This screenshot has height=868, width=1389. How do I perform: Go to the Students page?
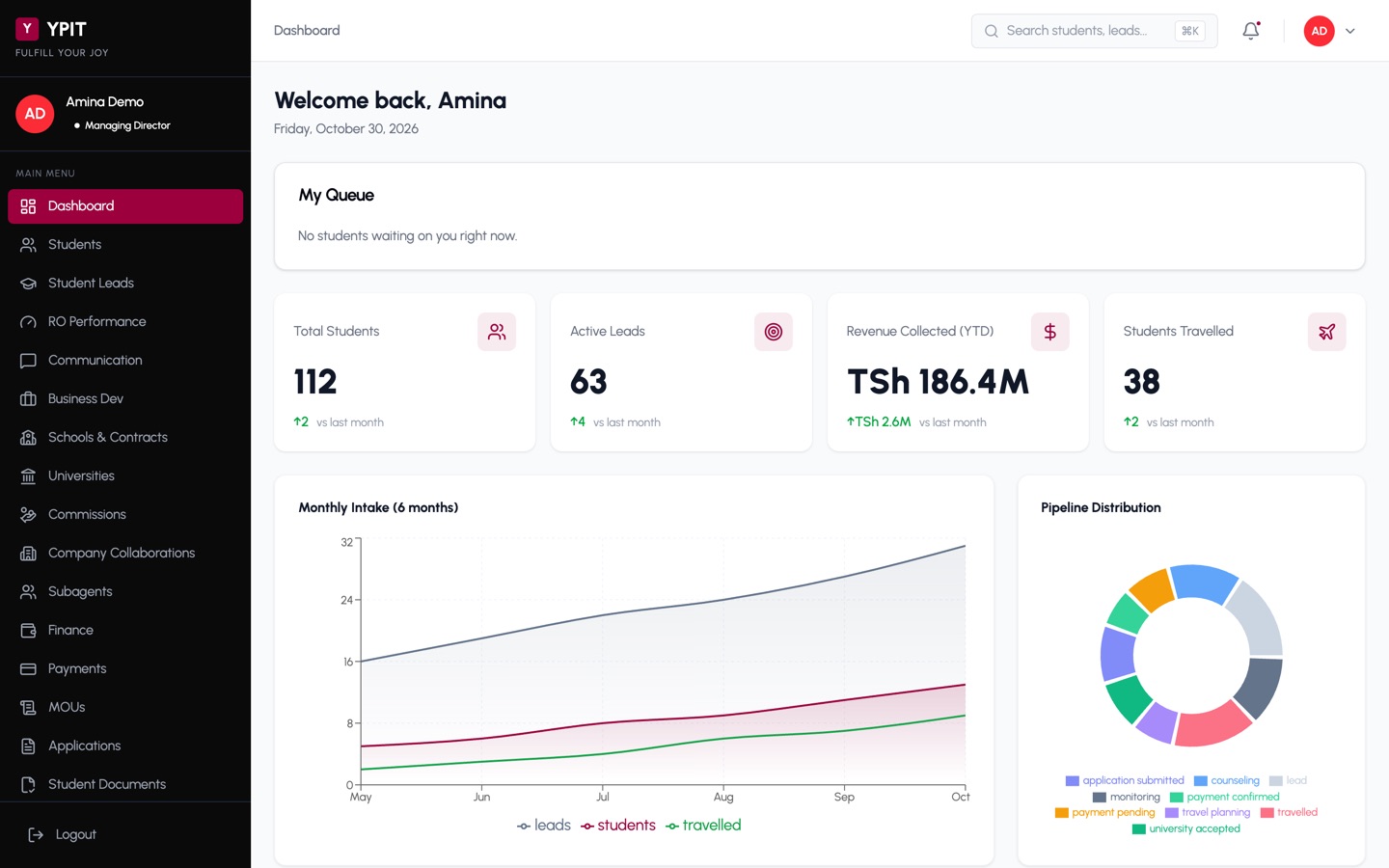pos(125,245)
